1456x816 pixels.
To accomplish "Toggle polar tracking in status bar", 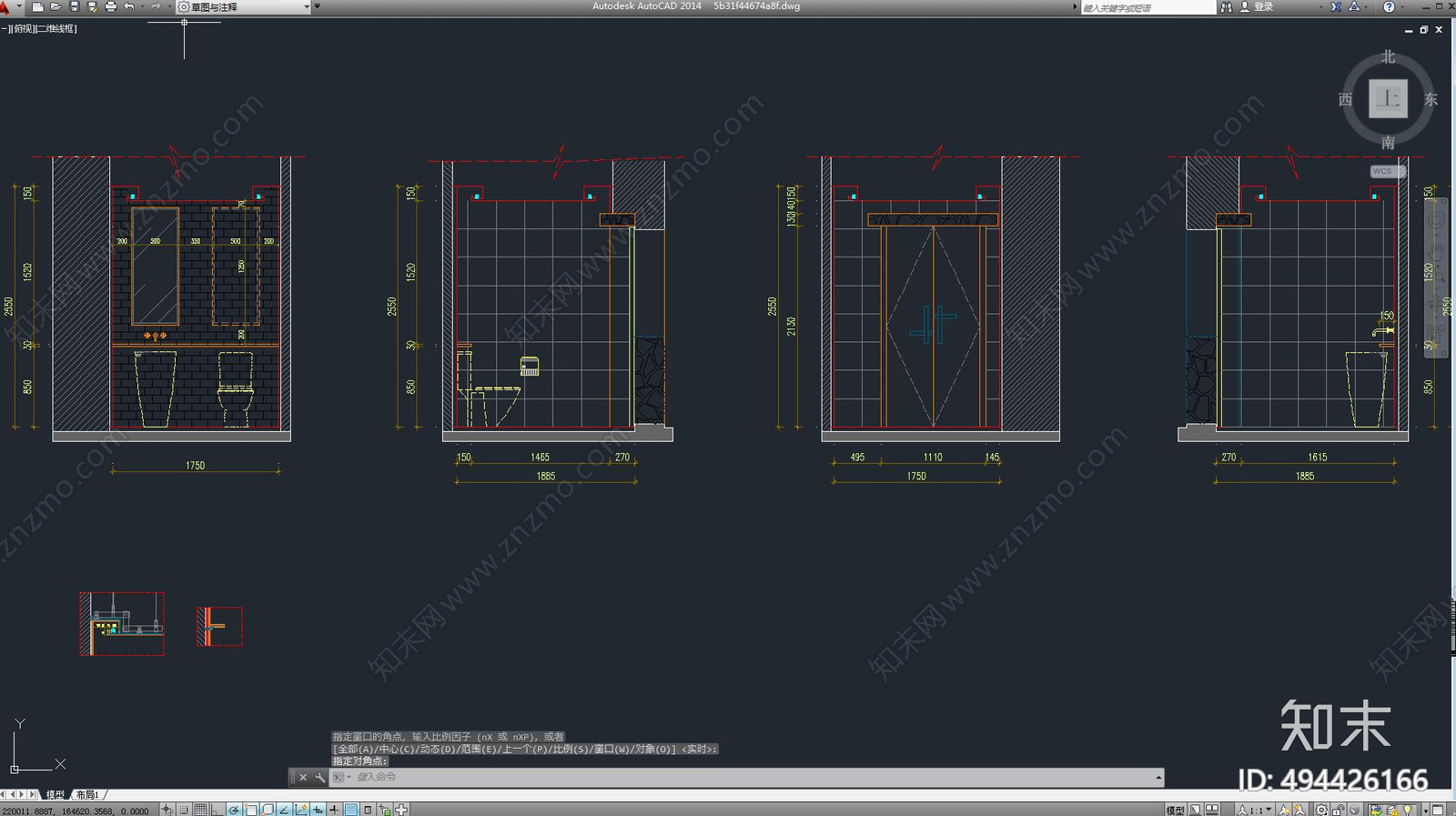I will [234, 810].
